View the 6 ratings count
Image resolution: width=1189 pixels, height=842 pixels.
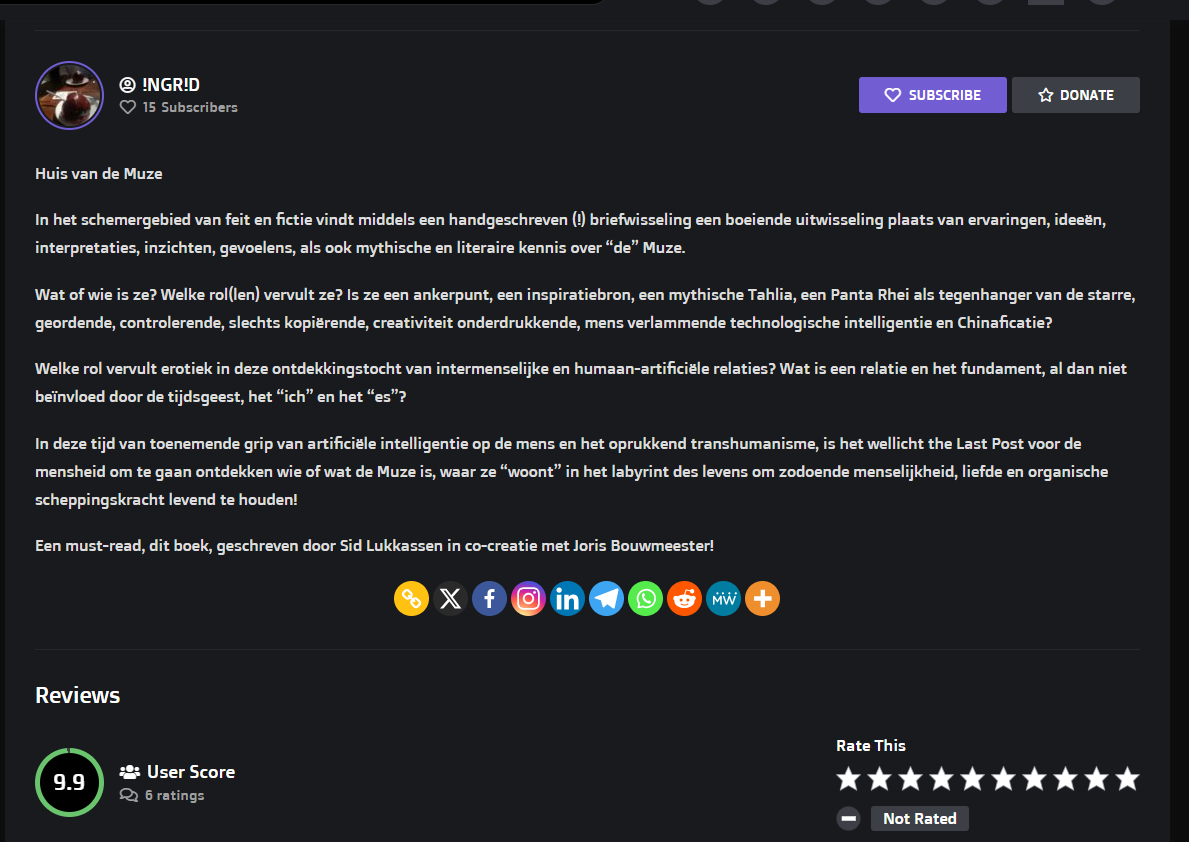point(174,796)
